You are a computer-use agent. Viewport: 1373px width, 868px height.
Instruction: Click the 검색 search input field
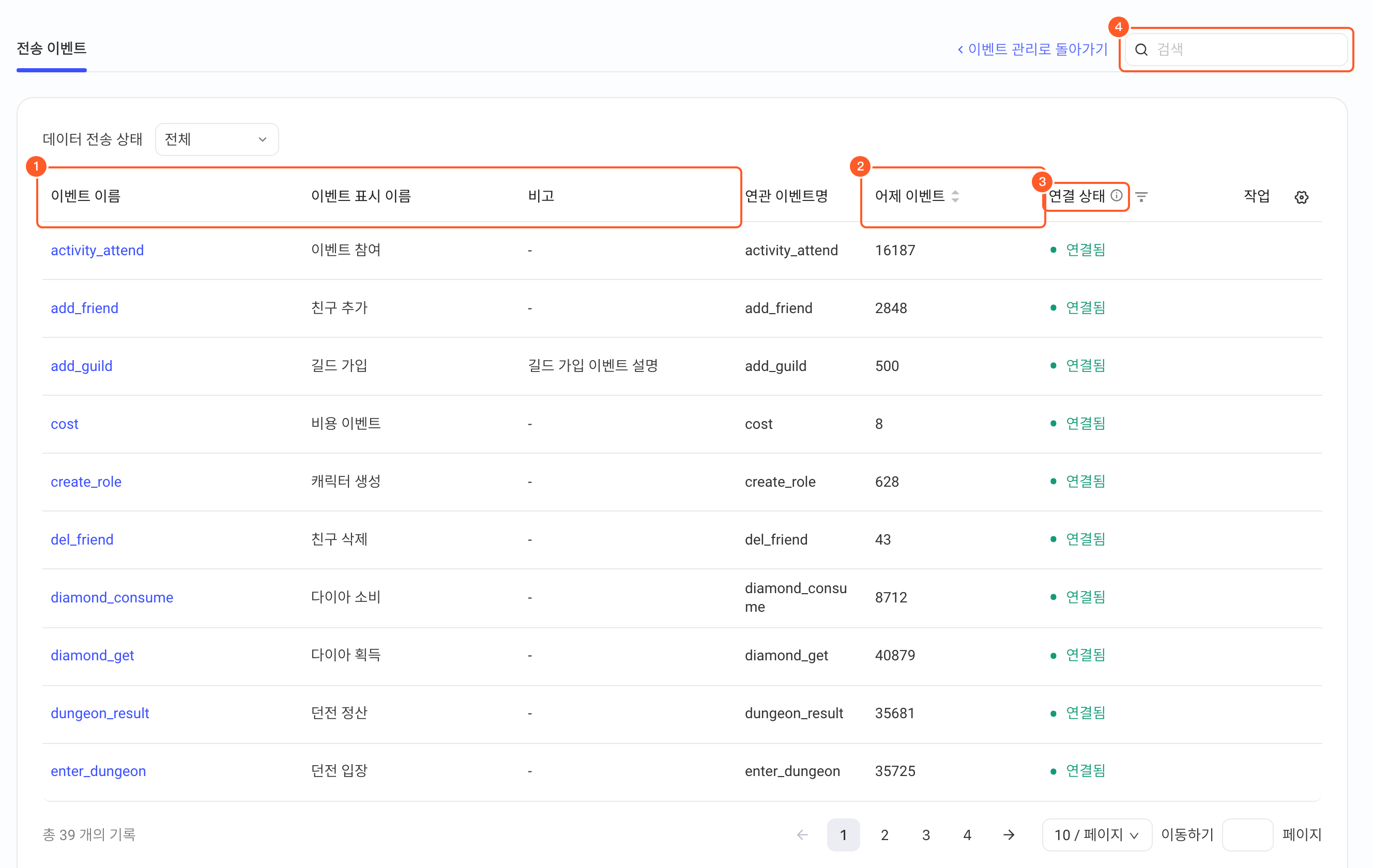pyautogui.click(x=1236, y=50)
